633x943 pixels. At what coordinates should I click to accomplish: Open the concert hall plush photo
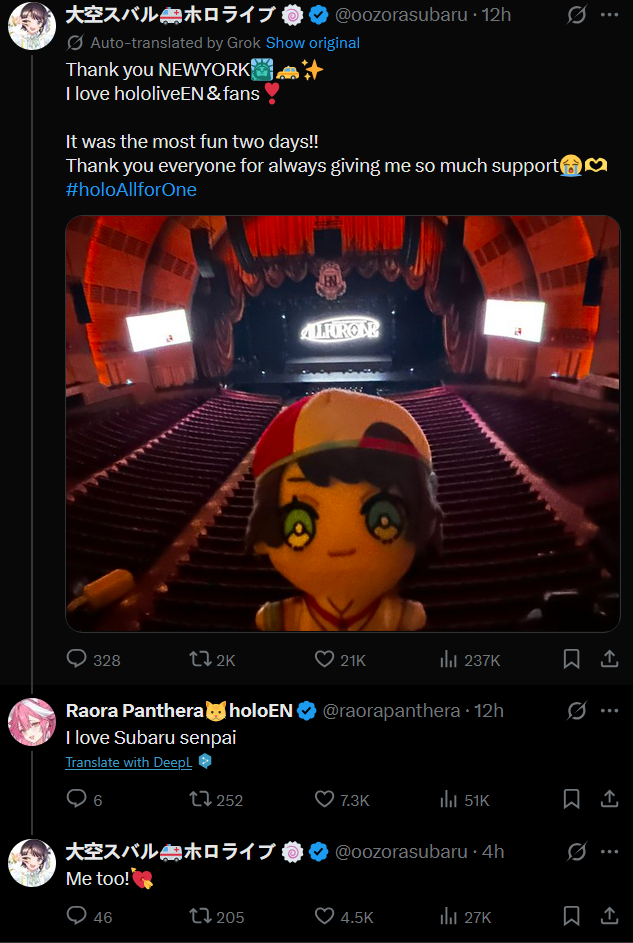(x=342, y=423)
